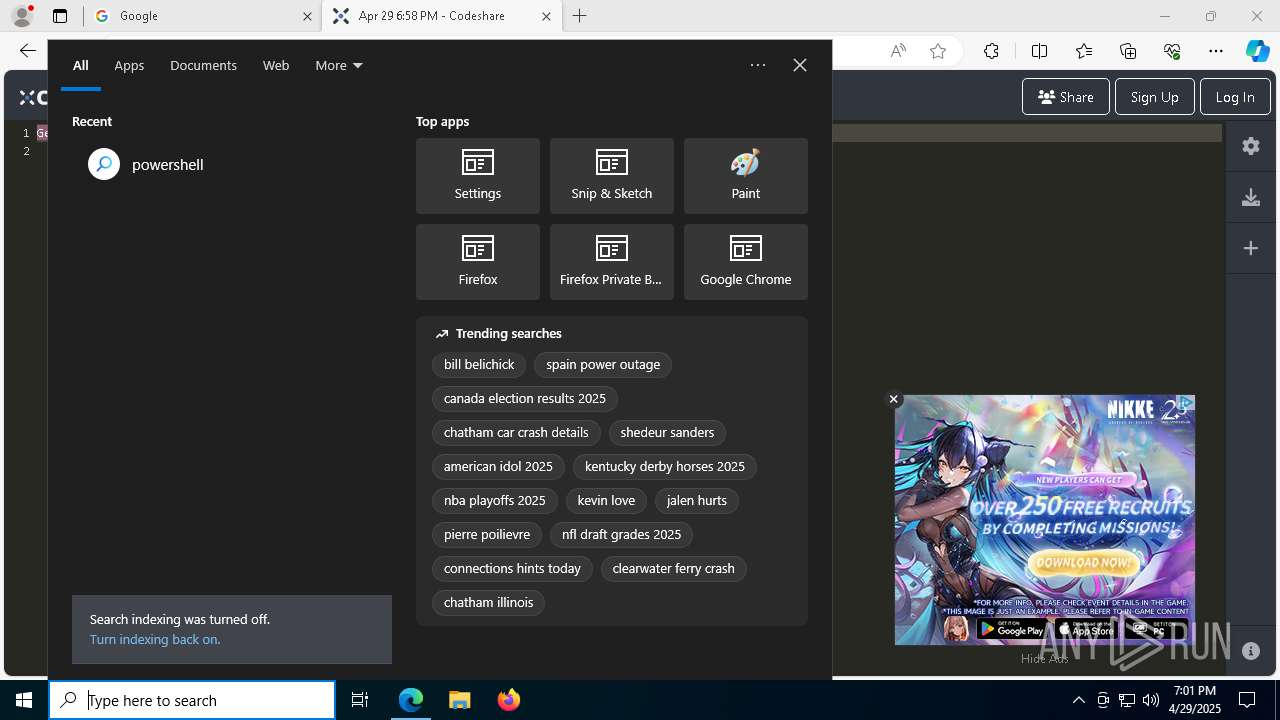Open Firefox Private Browsing tile
Viewport: 1280px width, 720px height.
[612, 262]
